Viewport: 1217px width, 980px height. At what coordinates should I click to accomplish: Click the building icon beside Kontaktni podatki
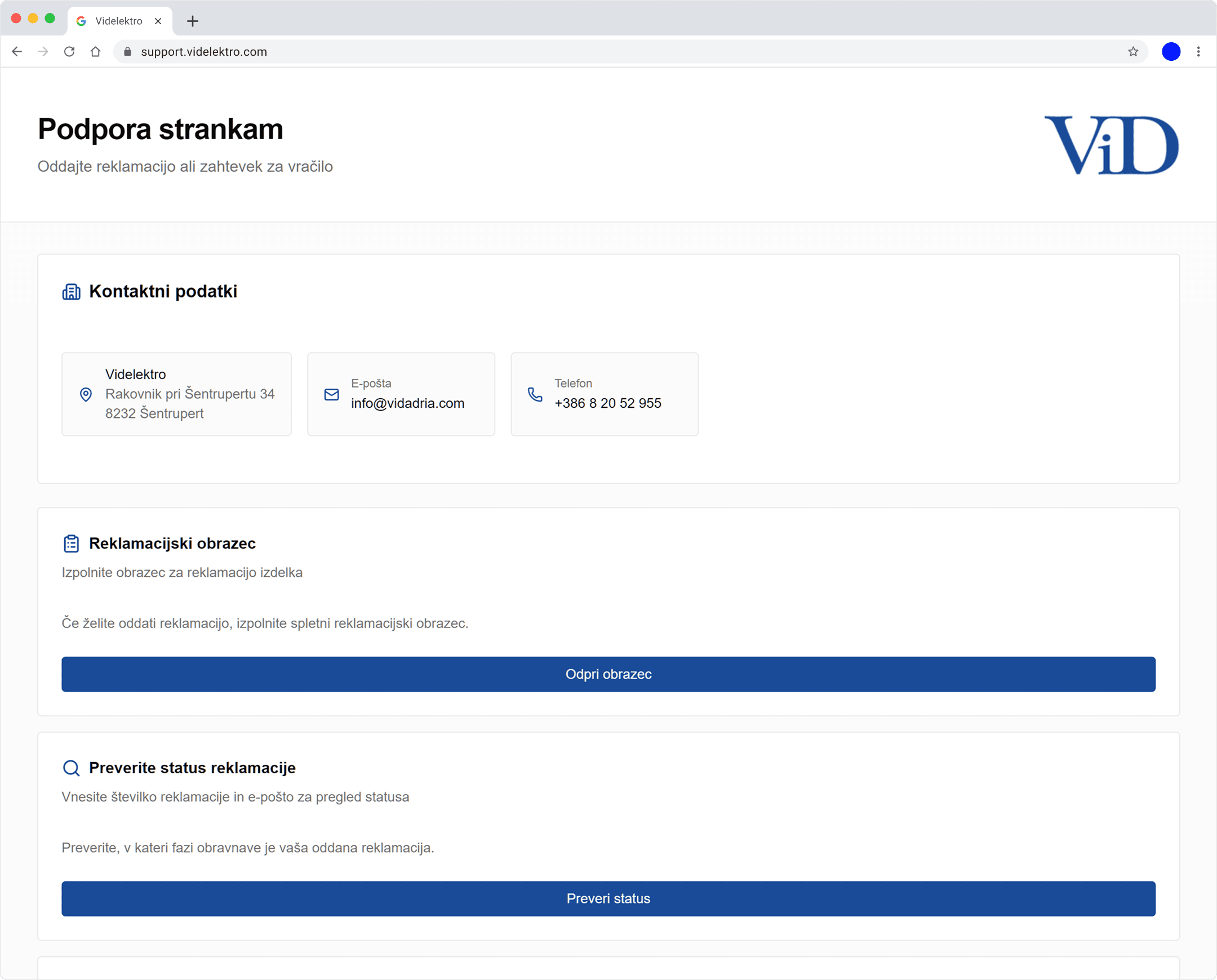71,292
